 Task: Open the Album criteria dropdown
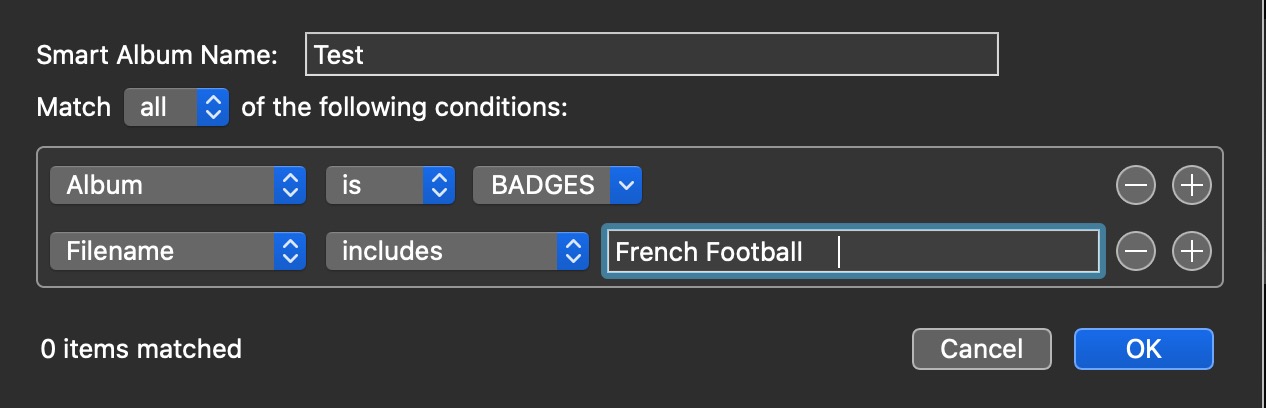click(177, 185)
